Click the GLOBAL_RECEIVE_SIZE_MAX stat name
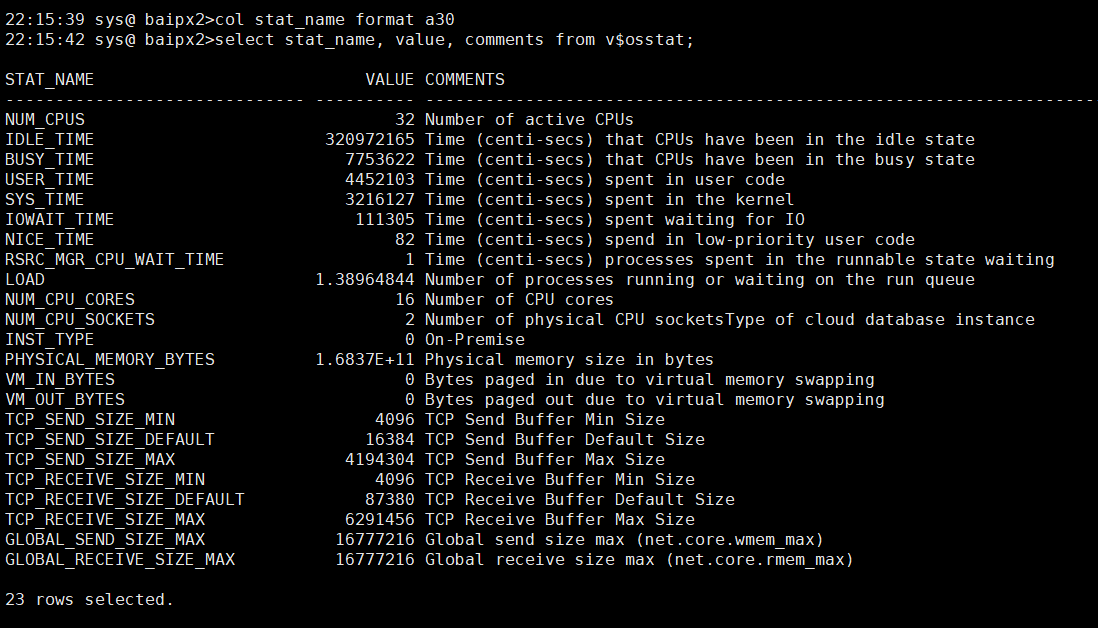The width and height of the screenshot is (1098, 628). (119, 559)
